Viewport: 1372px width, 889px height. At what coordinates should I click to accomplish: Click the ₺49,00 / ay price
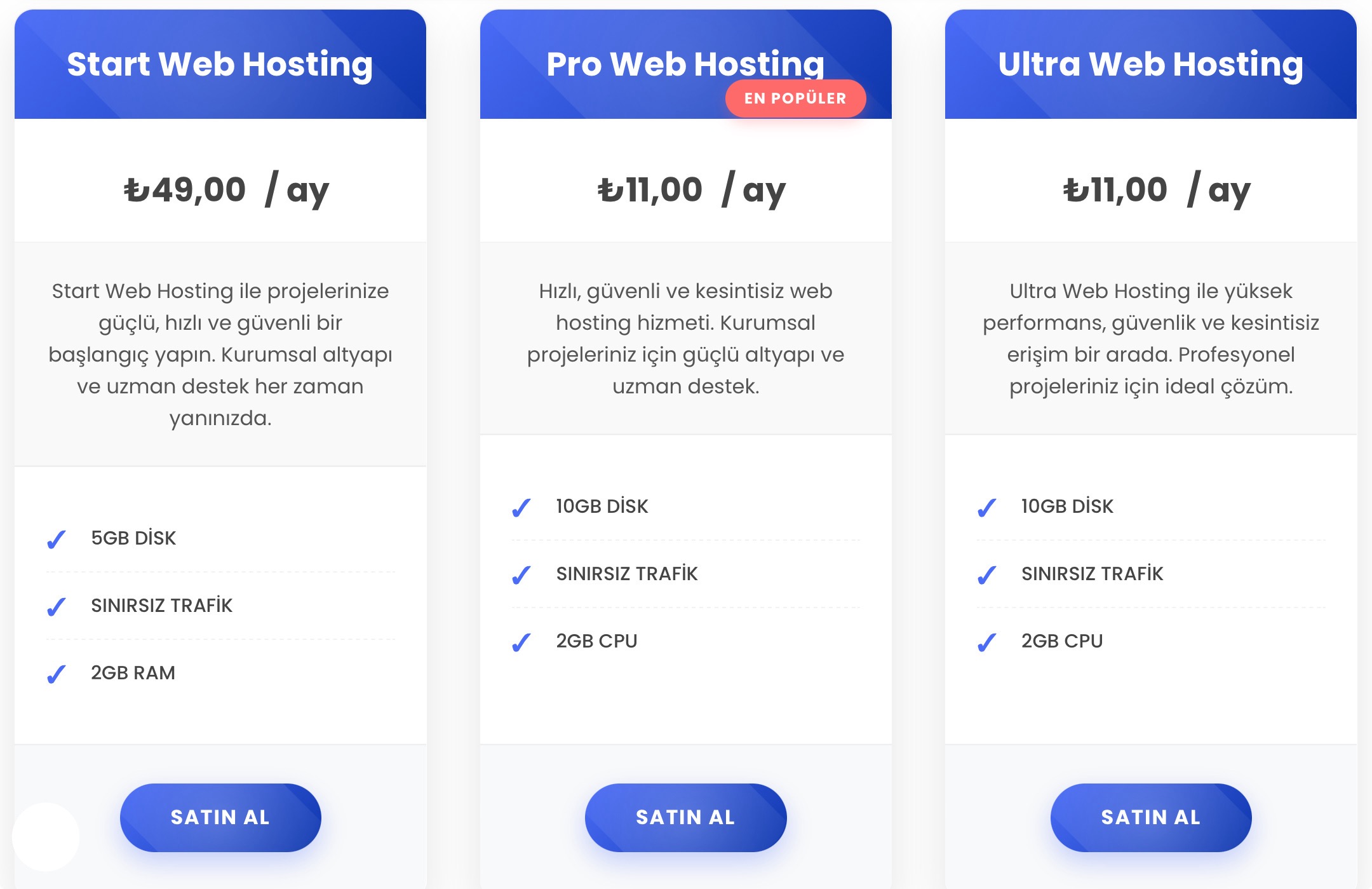tap(226, 189)
